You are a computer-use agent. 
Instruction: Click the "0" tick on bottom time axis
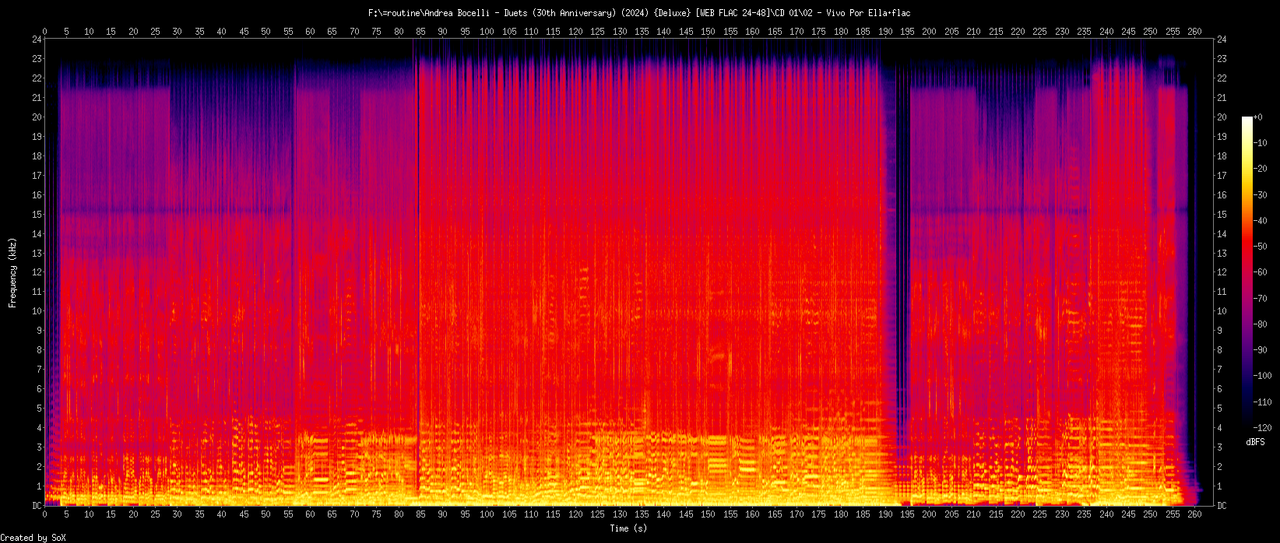tap(45, 516)
